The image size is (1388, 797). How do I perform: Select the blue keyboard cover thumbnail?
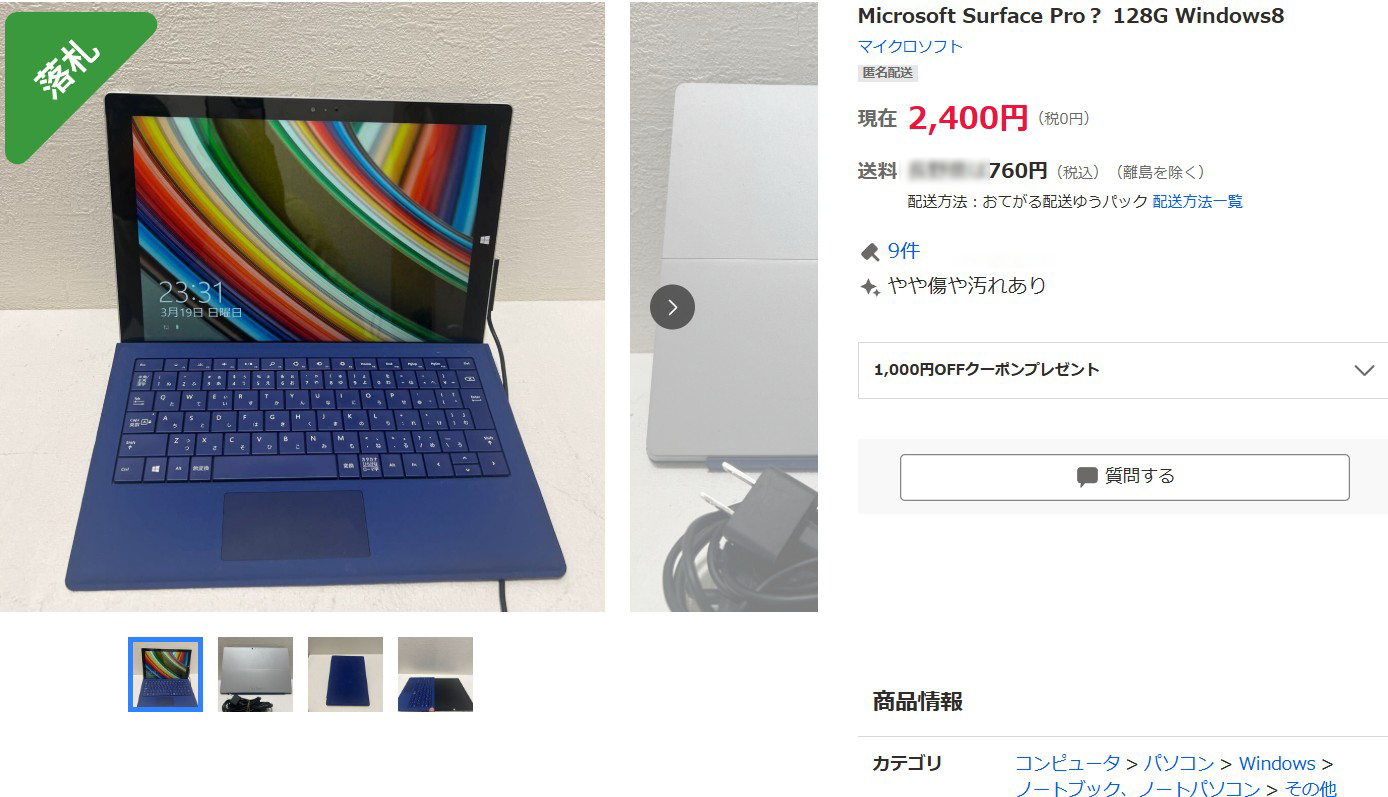(x=345, y=674)
